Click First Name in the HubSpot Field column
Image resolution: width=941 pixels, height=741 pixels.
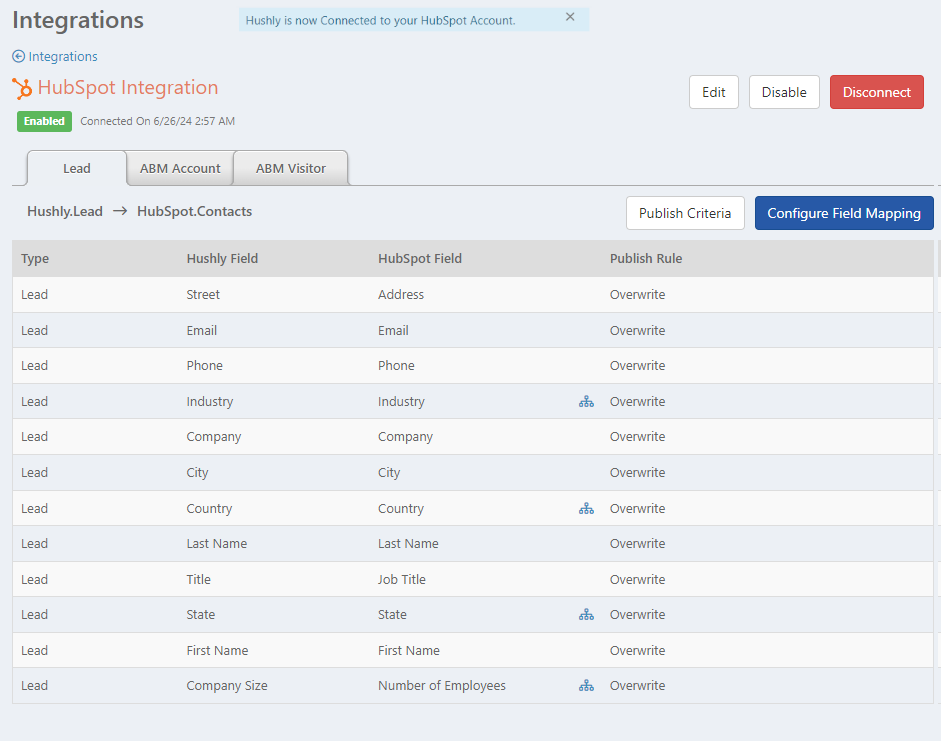click(x=409, y=650)
